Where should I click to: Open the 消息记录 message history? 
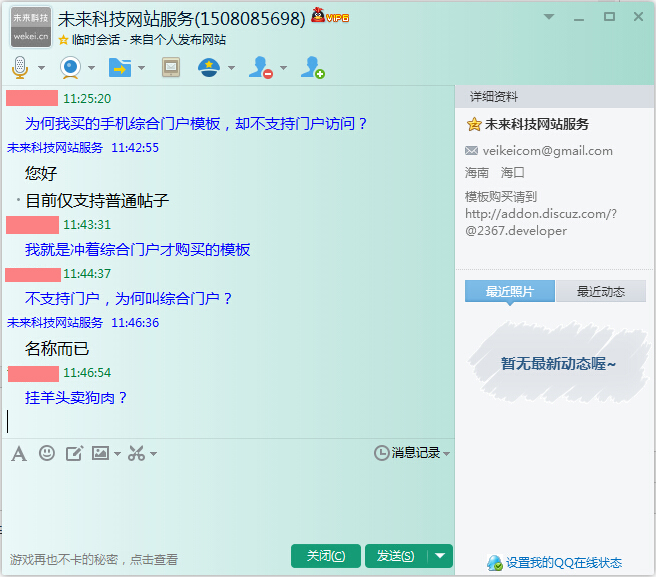[x=415, y=453]
